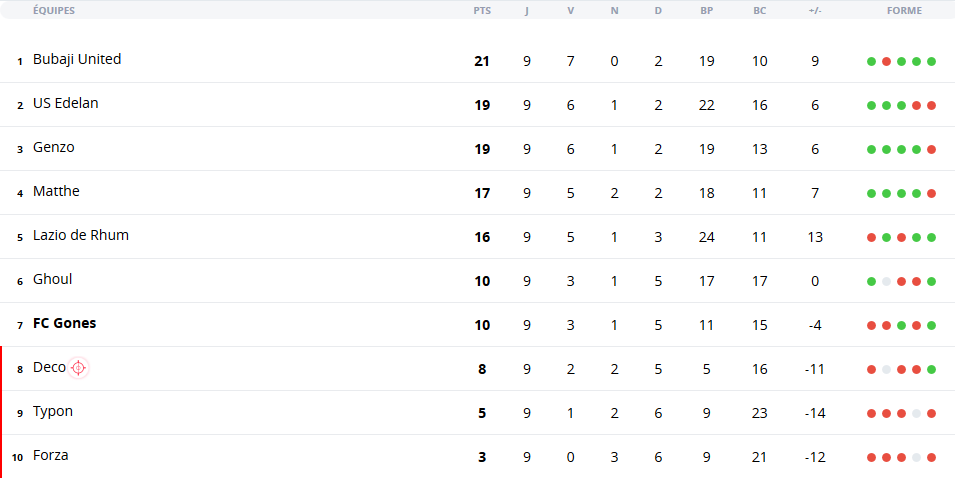Viewport: 955px width, 480px height.
Task: Click the last red dot in Genzo's form
Action: (x=931, y=149)
